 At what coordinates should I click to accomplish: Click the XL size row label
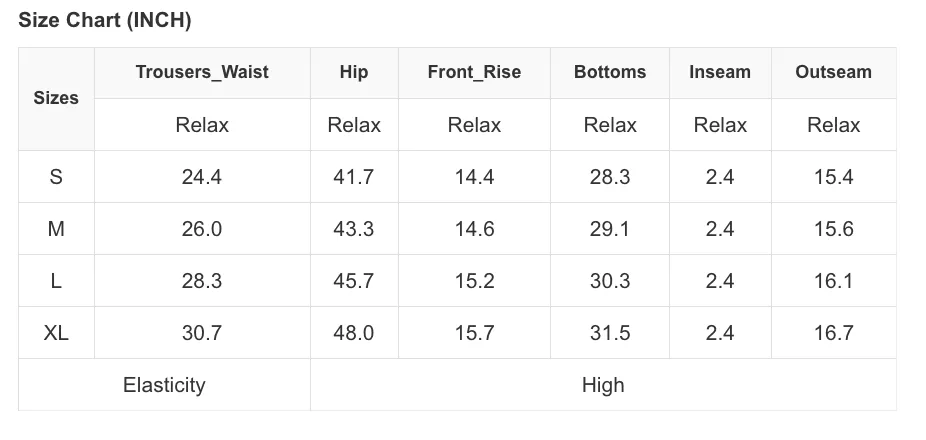(x=56, y=333)
